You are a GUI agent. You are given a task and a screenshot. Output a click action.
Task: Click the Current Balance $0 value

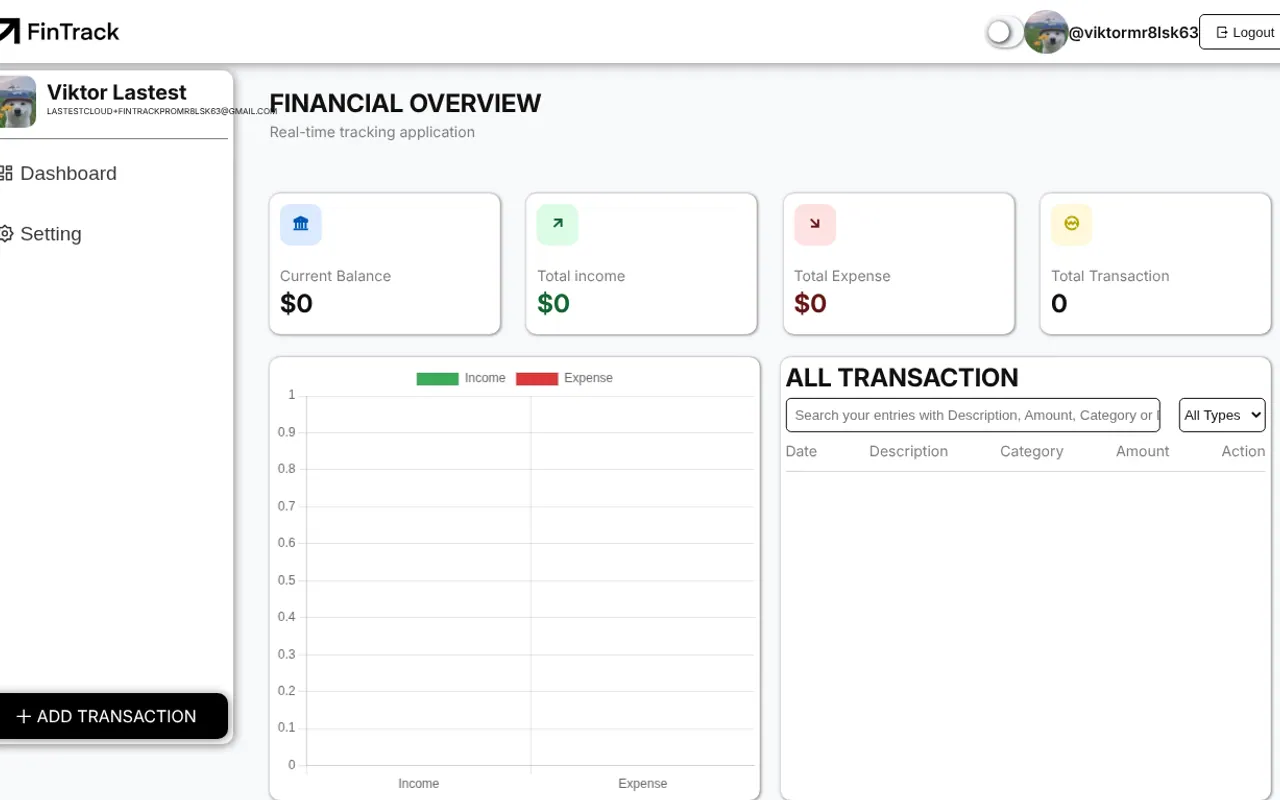pos(296,303)
